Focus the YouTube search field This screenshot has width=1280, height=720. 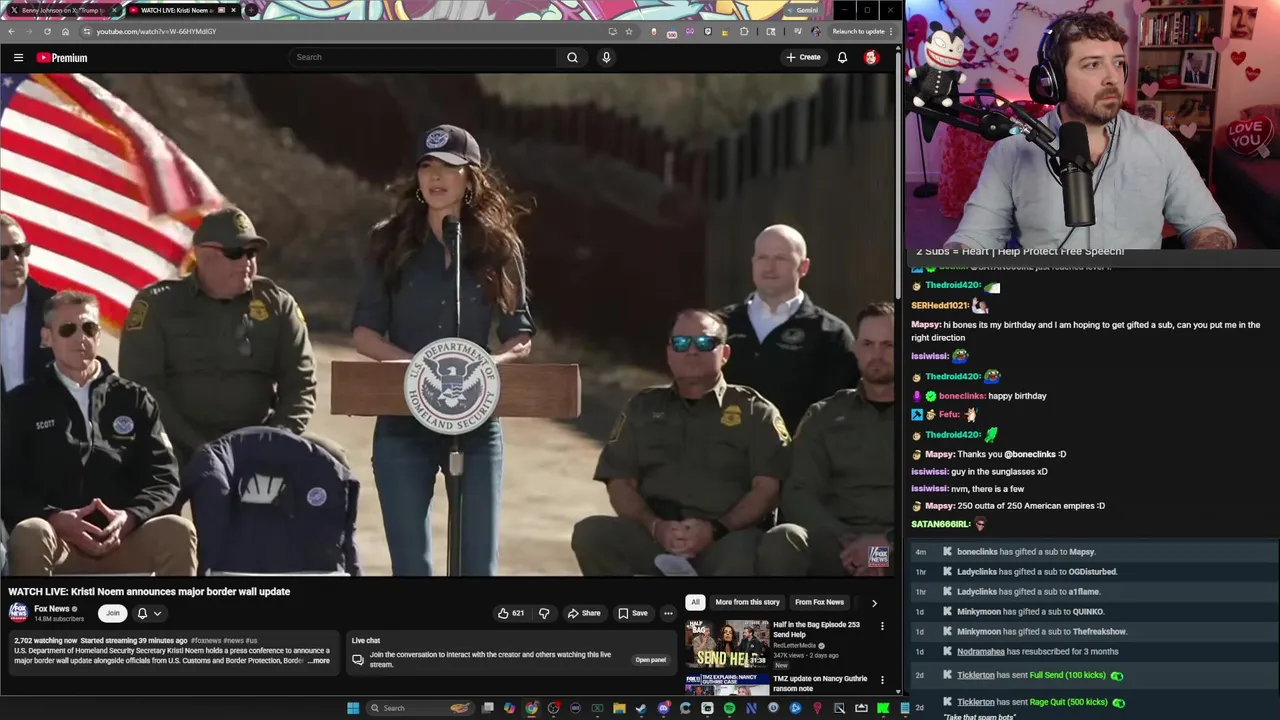pos(425,58)
